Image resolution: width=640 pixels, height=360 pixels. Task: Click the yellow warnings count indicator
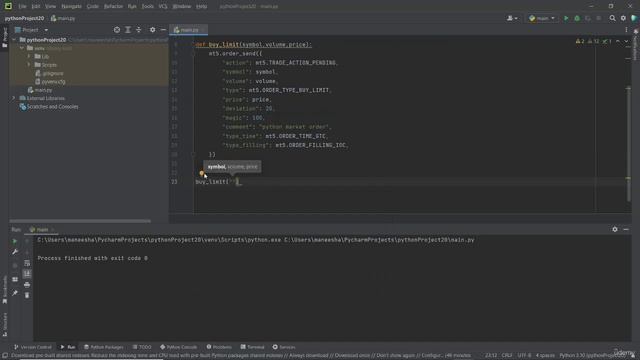[x=580, y=41]
